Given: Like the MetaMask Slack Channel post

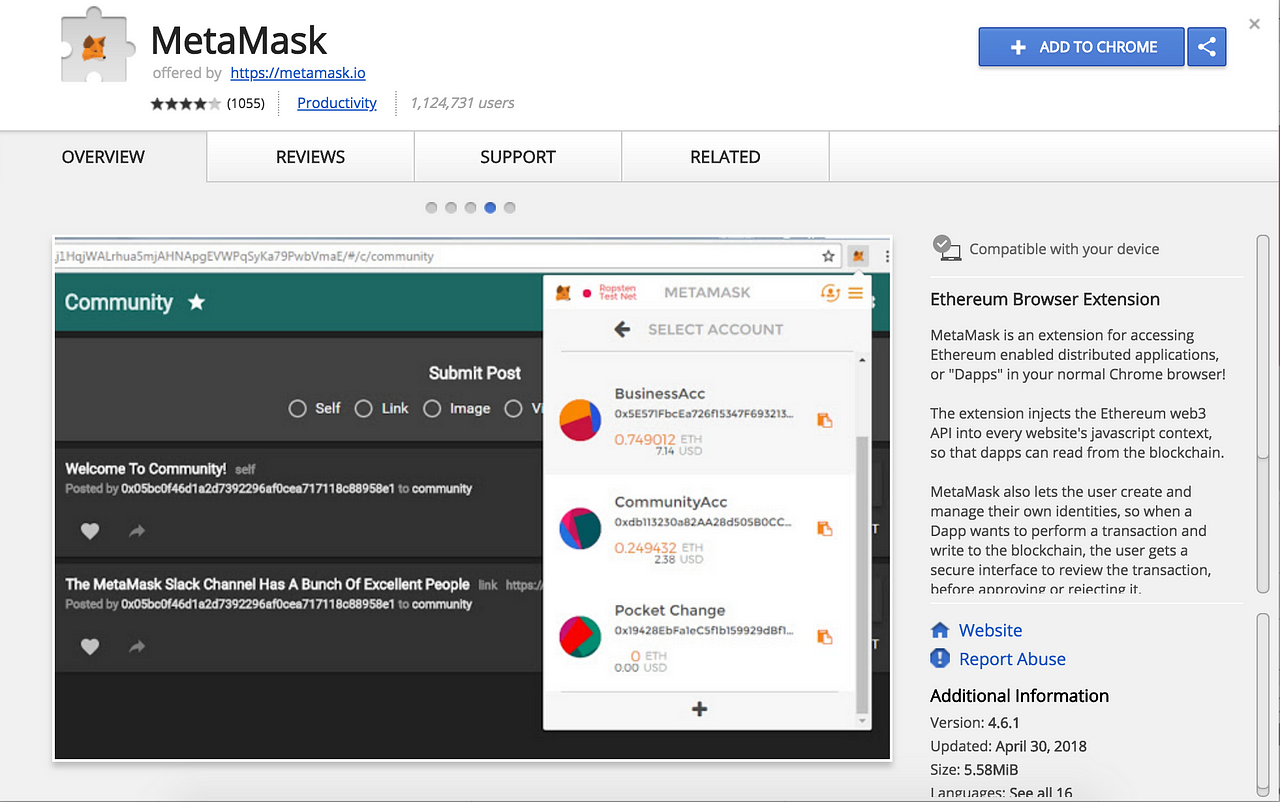Looking at the screenshot, I should pos(90,647).
